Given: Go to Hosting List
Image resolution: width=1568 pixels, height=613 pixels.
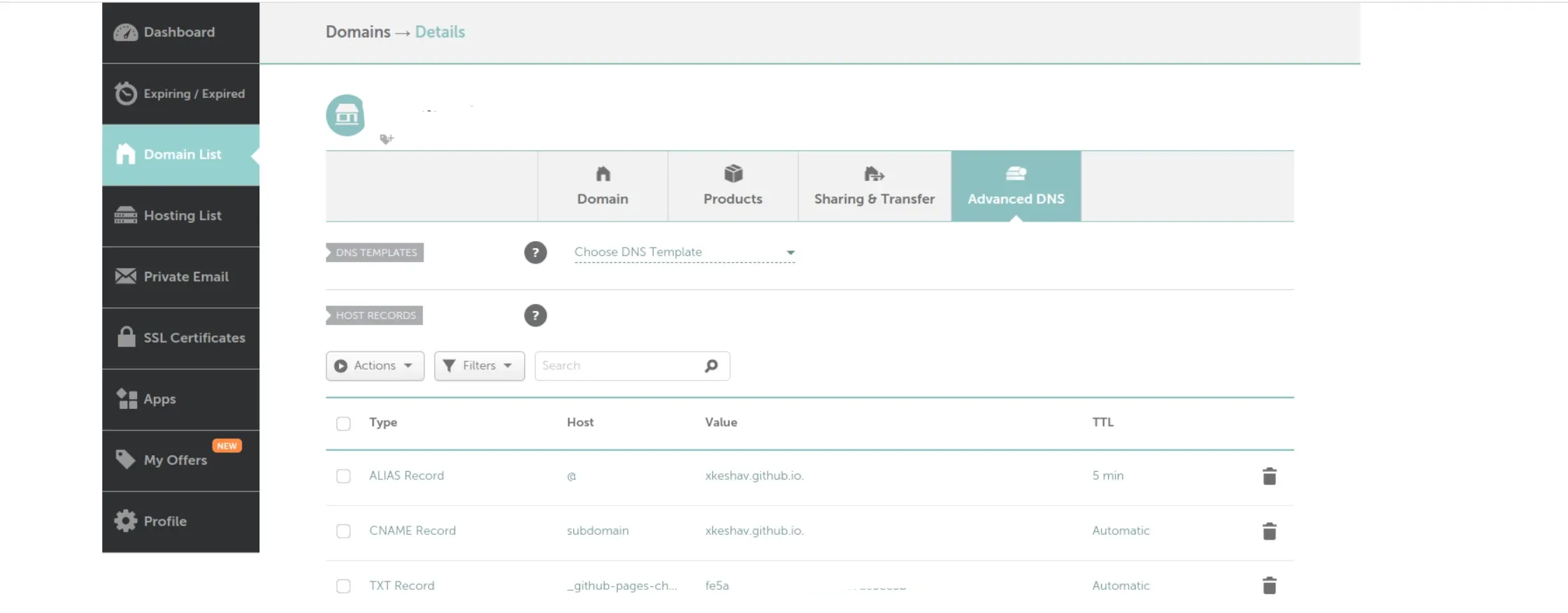Looking at the screenshot, I should 180,216.
